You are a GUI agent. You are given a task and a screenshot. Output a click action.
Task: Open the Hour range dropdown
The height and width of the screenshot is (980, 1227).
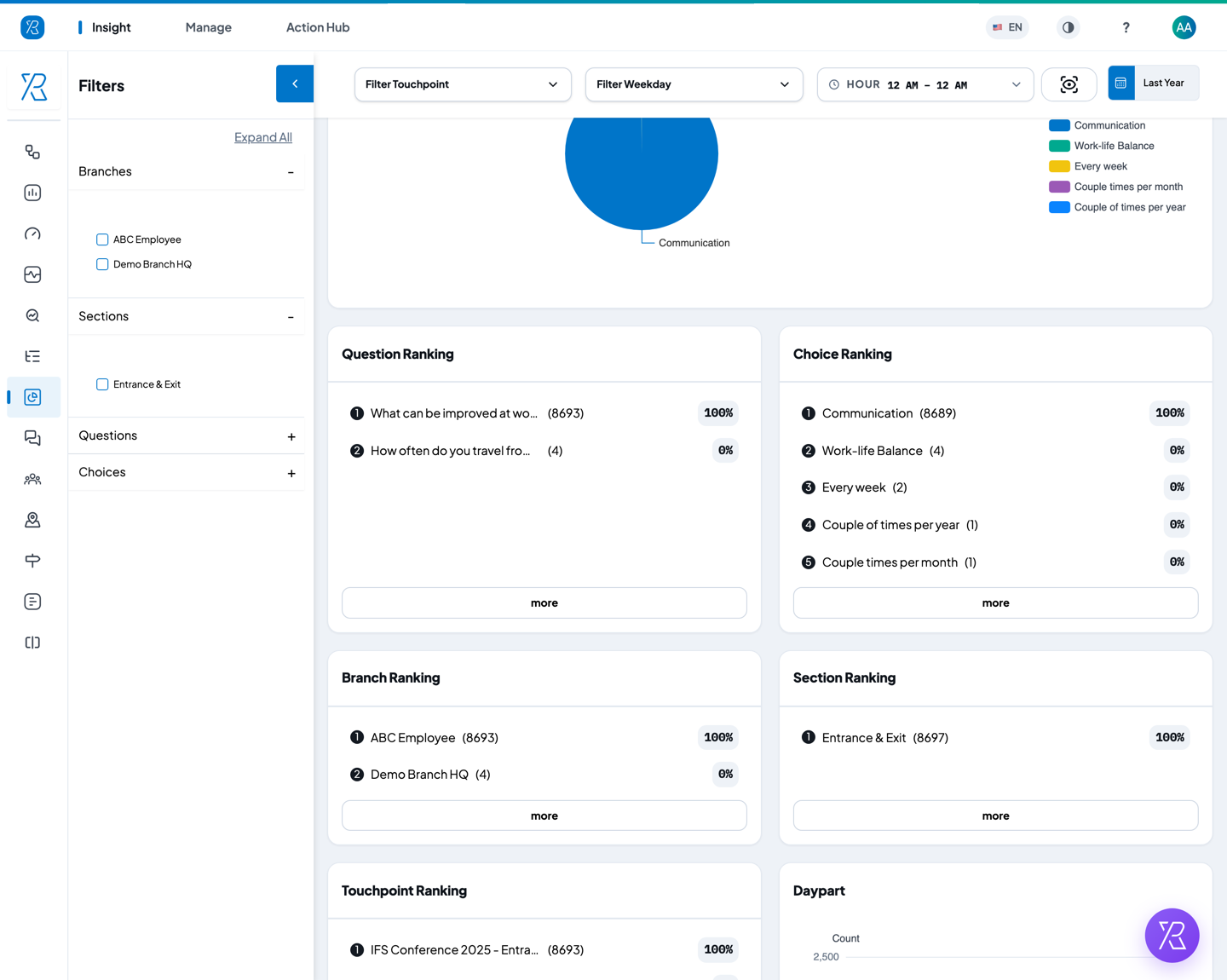925,84
